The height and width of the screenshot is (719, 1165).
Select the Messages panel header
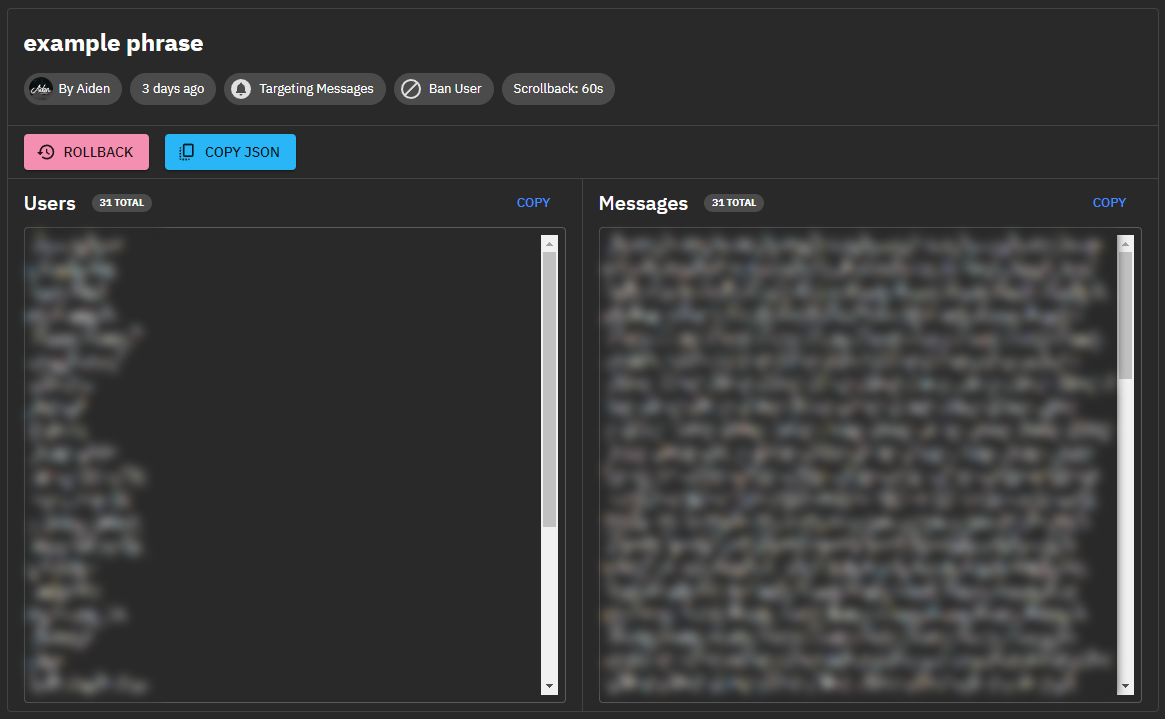pyautogui.click(x=643, y=202)
